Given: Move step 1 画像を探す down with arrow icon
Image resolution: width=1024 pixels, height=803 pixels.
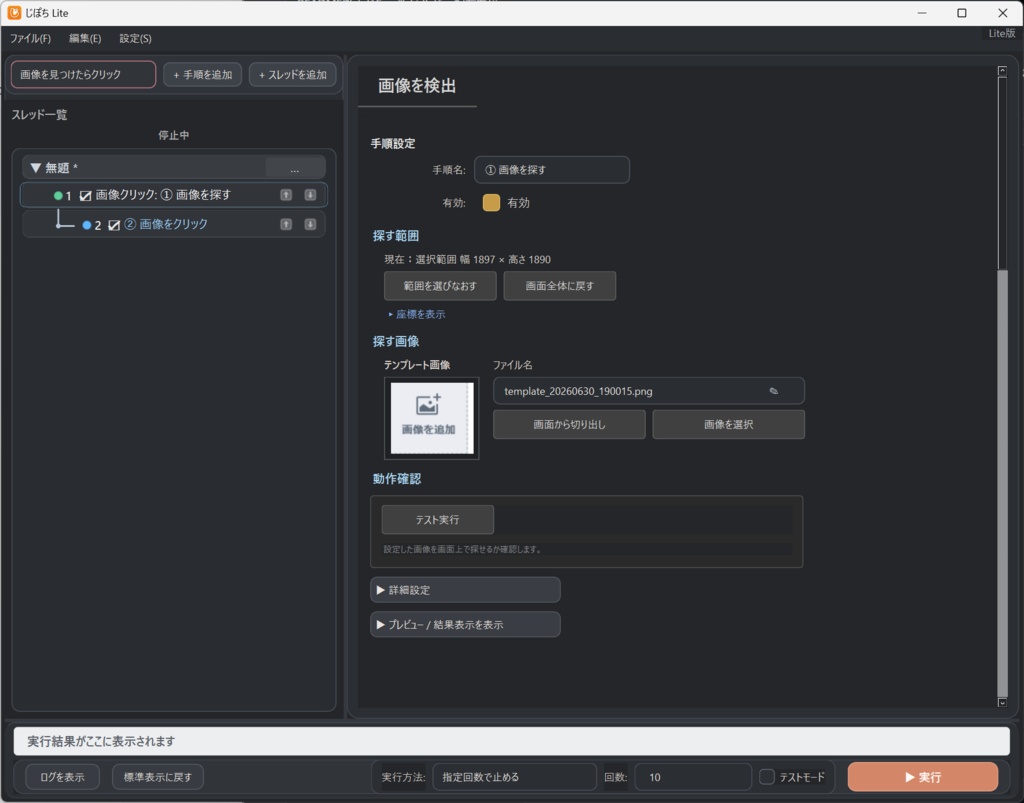Looking at the screenshot, I should click(310, 195).
